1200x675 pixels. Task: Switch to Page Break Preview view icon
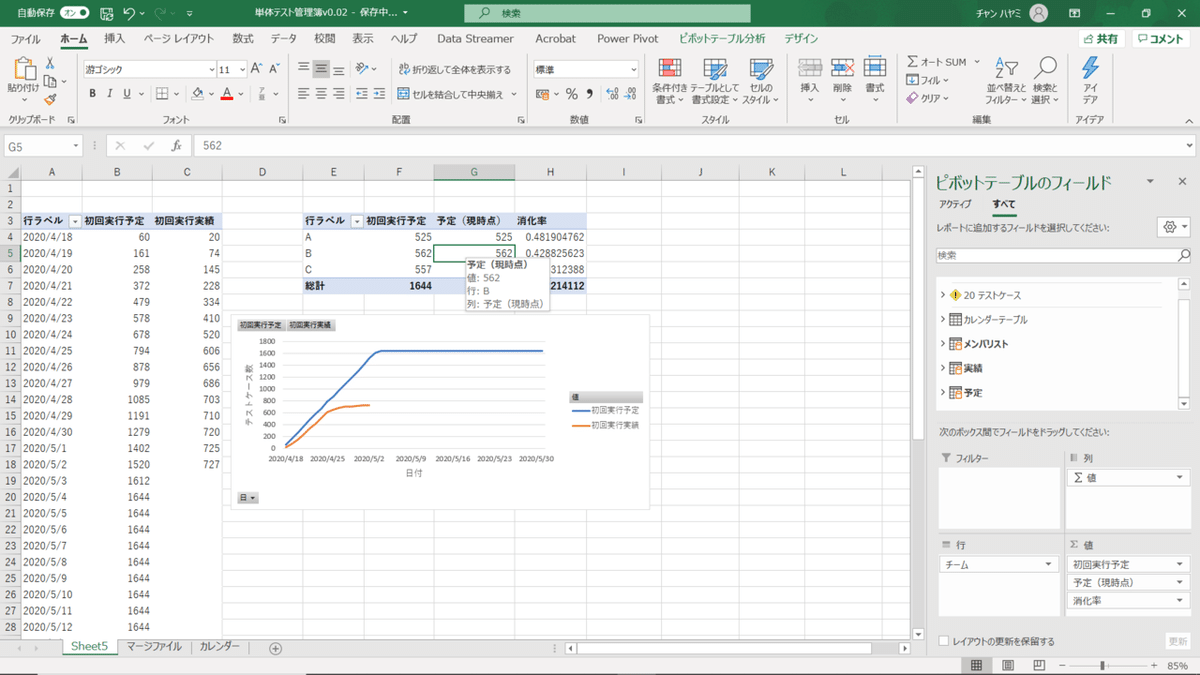tap(1037, 665)
